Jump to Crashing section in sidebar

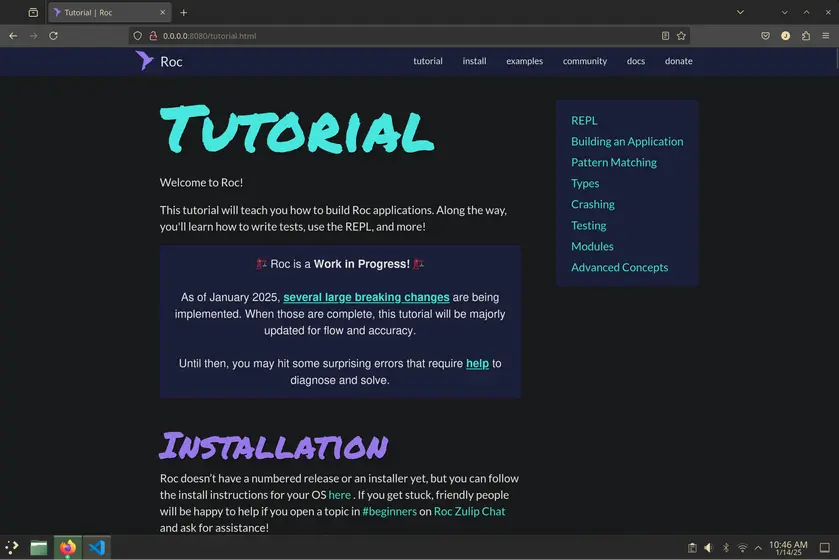[592, 204]
